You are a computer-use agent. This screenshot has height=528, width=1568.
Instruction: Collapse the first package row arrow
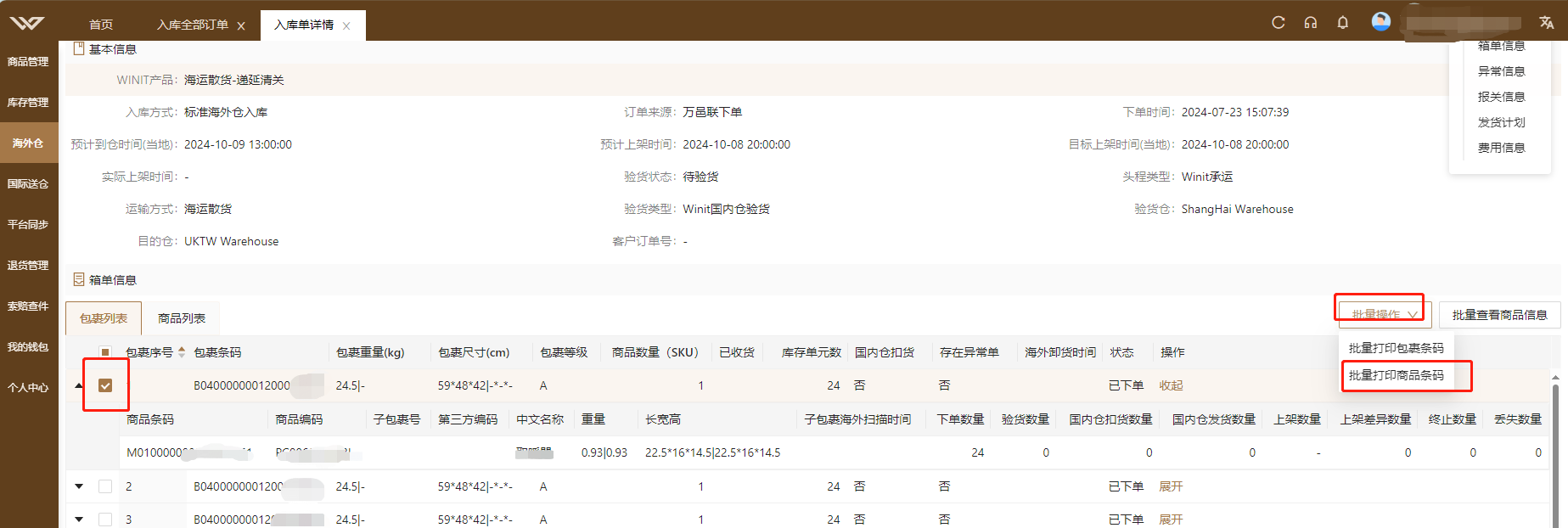(x=79, y=385)
